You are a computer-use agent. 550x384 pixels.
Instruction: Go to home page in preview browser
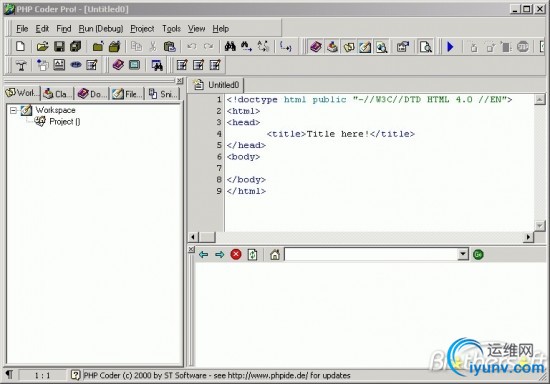click(x=275, y=255)
